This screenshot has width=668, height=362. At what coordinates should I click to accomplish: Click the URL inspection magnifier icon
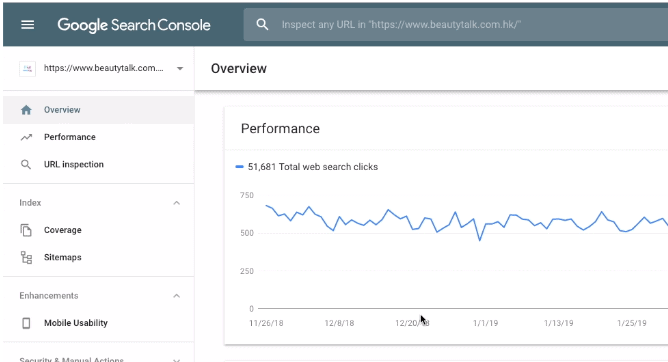[26, 164]
